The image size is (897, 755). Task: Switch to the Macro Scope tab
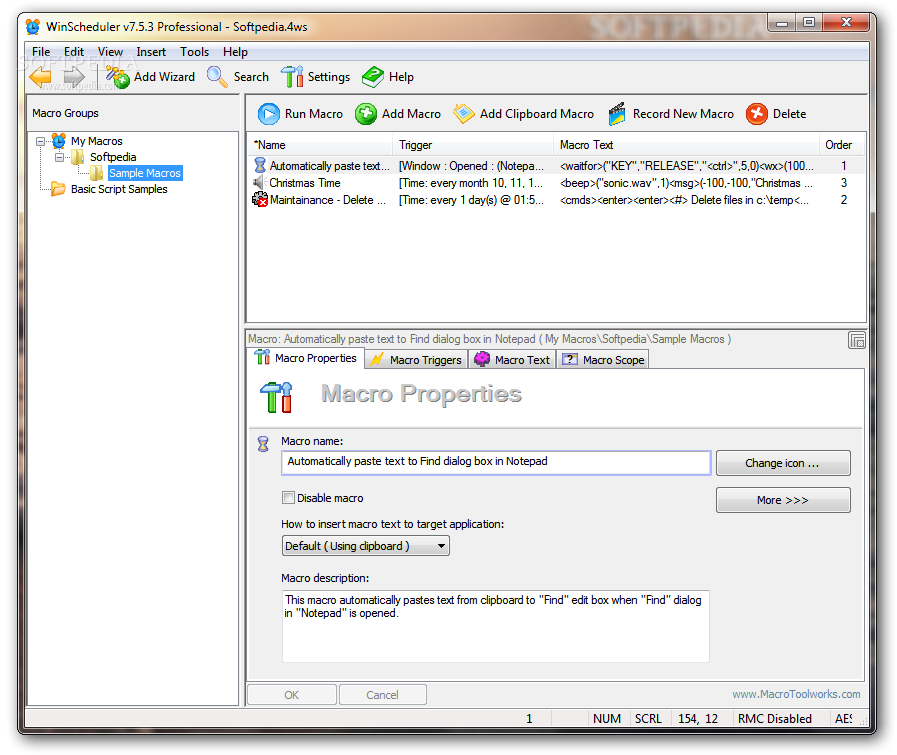coord(603,360)
